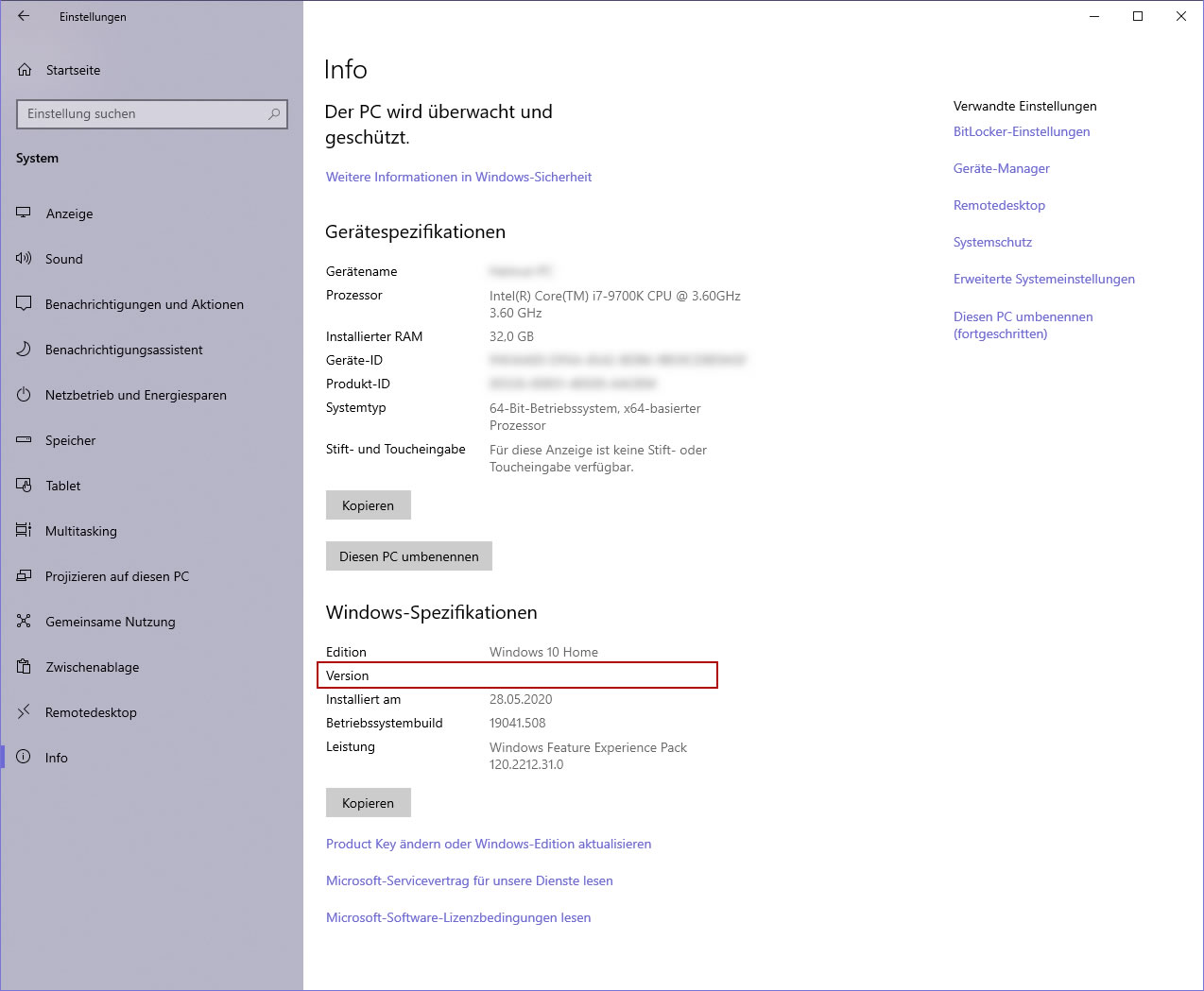The width and height of the screenshot is (1204, 991).
Task: Click the Gerätespezifikationen heading
Action: pos(415,232)
